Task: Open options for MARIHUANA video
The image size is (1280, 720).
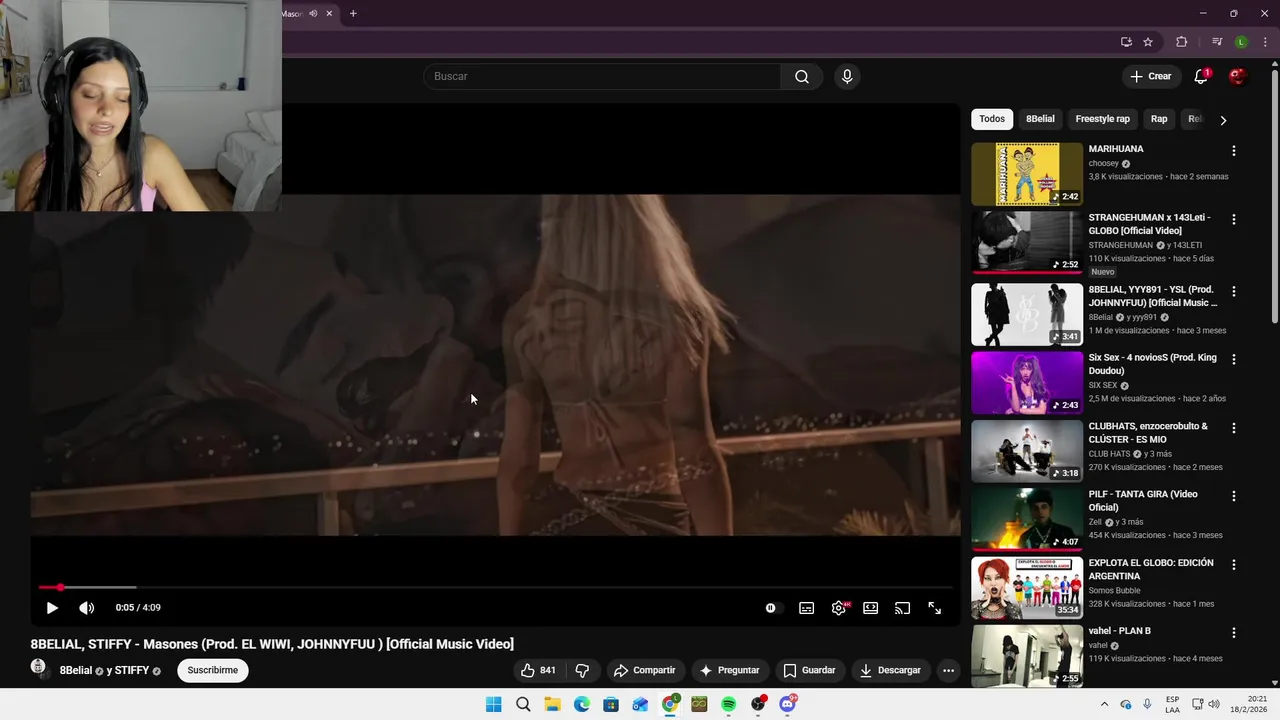Action: click(x=1233, y=151)
